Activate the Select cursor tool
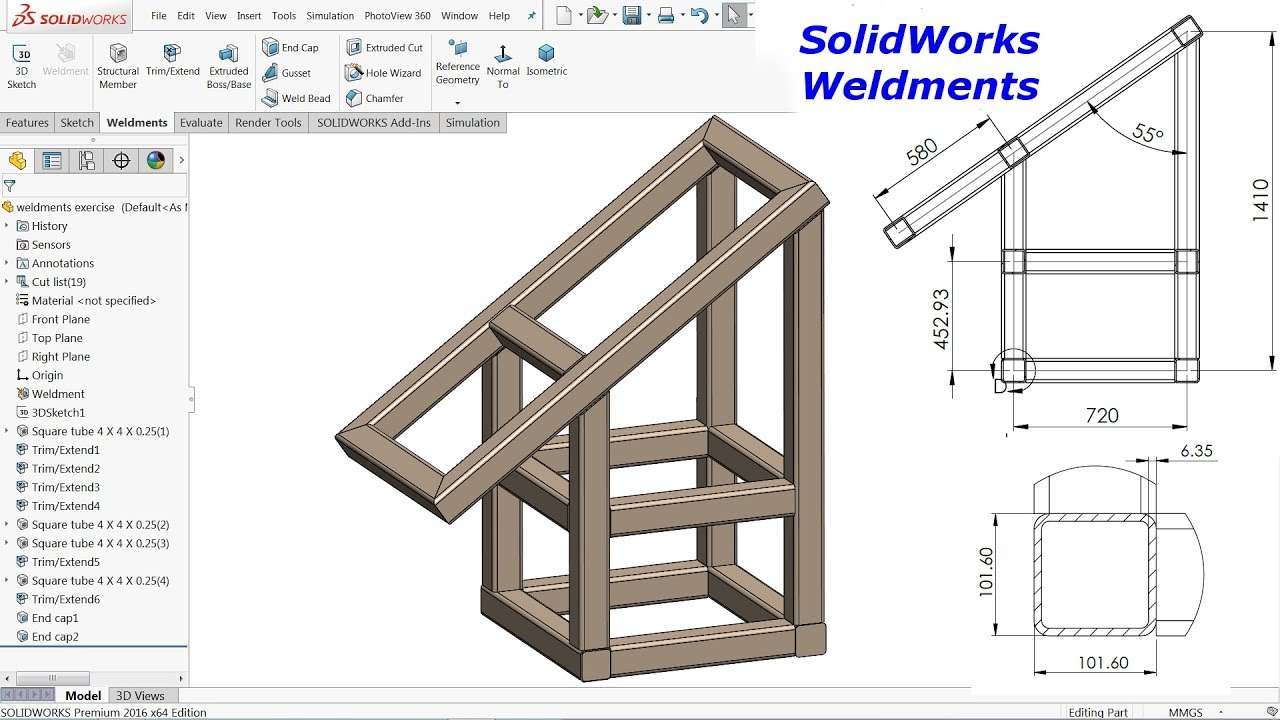Viewport: 1280px width, 720px height. (735, 15)
